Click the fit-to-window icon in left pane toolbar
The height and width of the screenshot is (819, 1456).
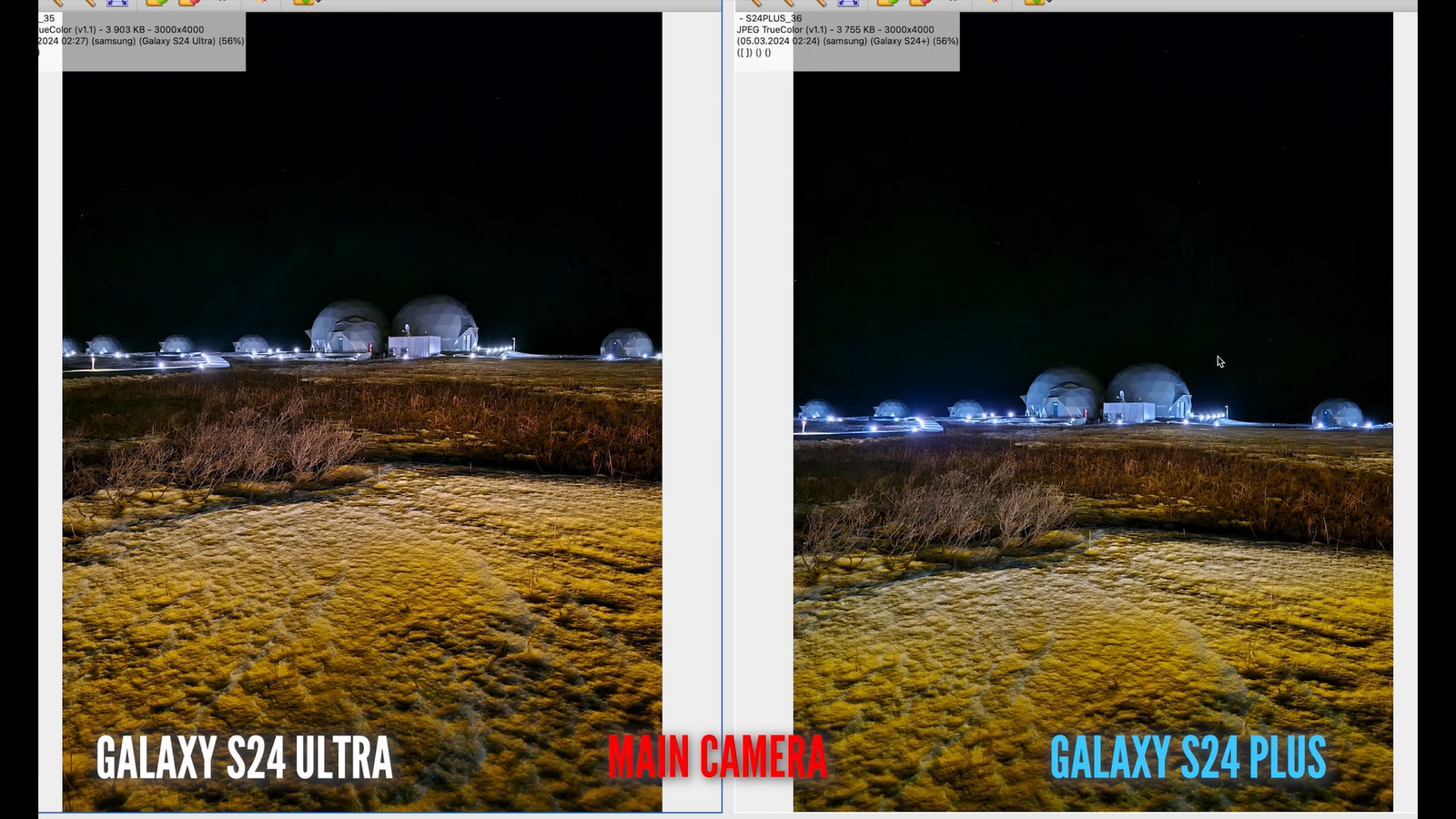coord(117,3)
